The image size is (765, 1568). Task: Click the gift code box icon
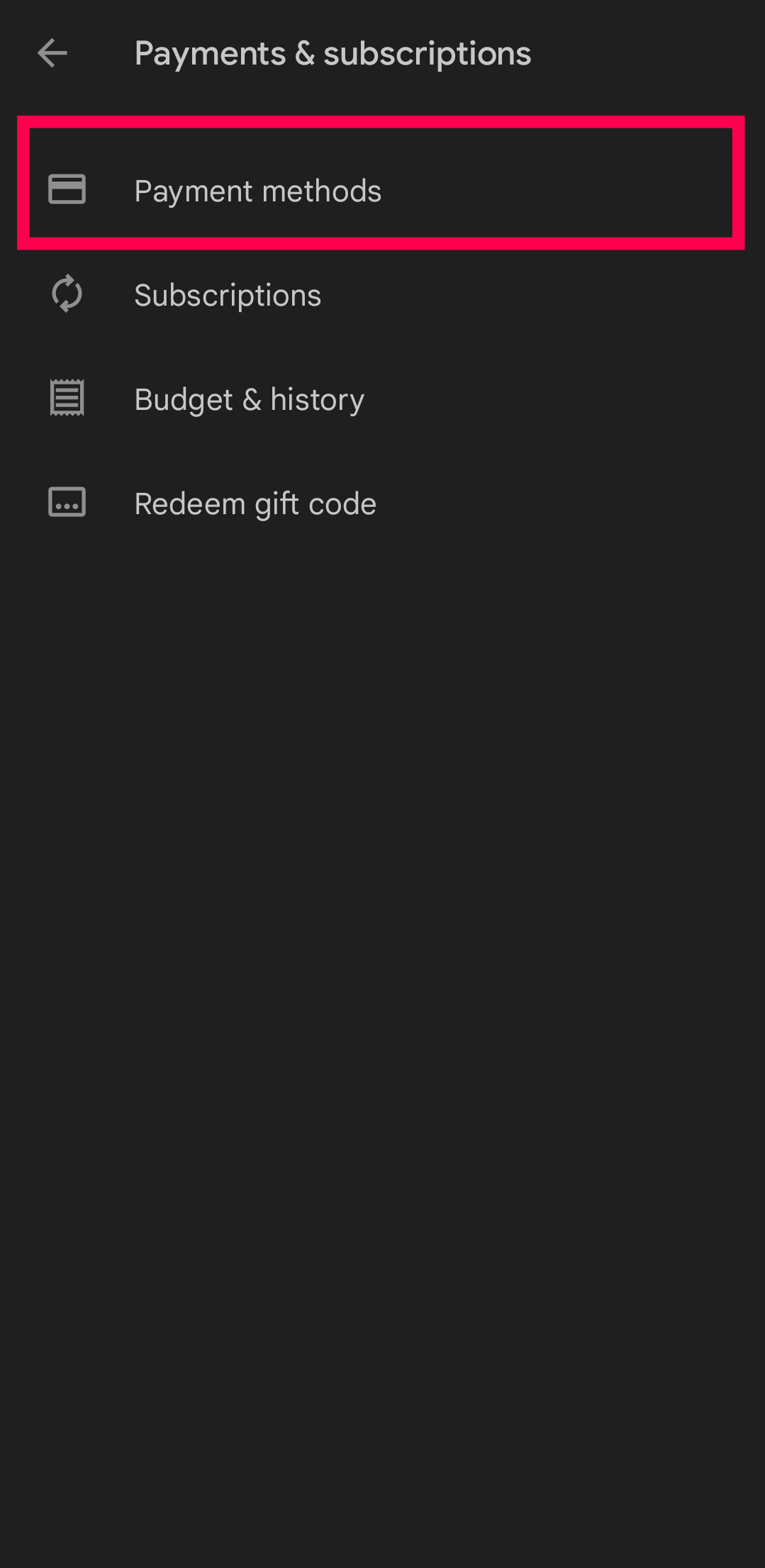point(67,502)
